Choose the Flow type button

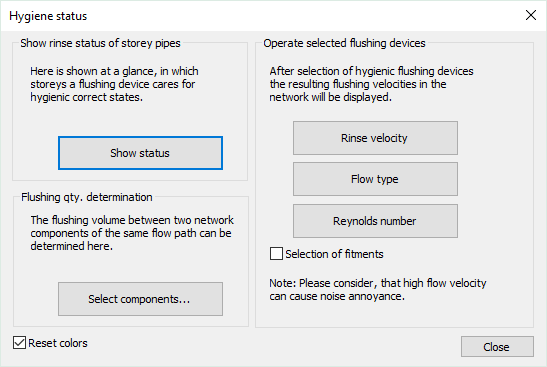click(375, 179)
